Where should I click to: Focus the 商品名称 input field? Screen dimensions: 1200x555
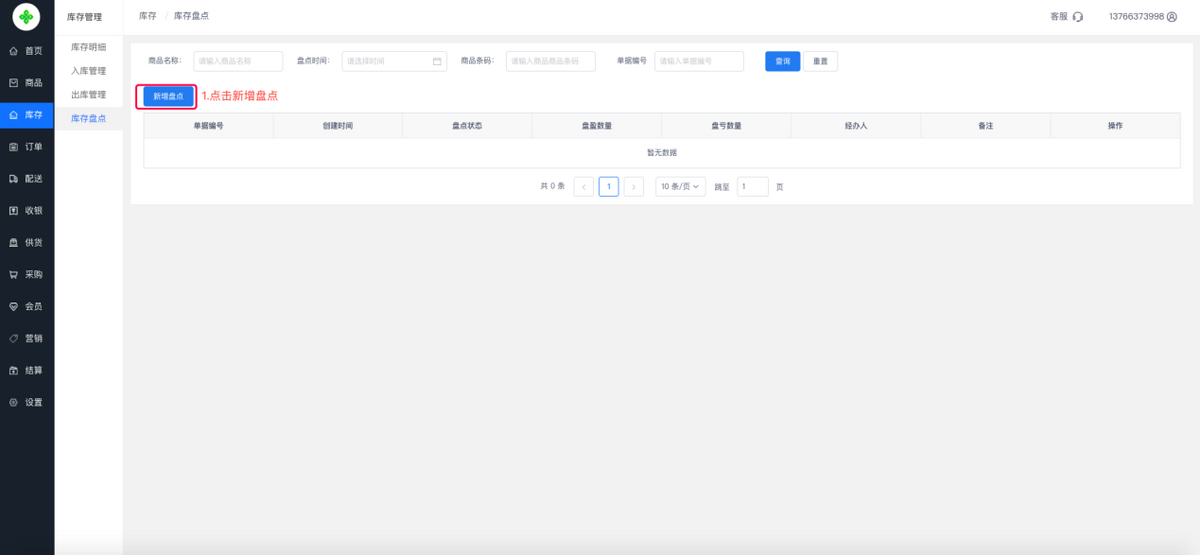(x=238, y=61)
